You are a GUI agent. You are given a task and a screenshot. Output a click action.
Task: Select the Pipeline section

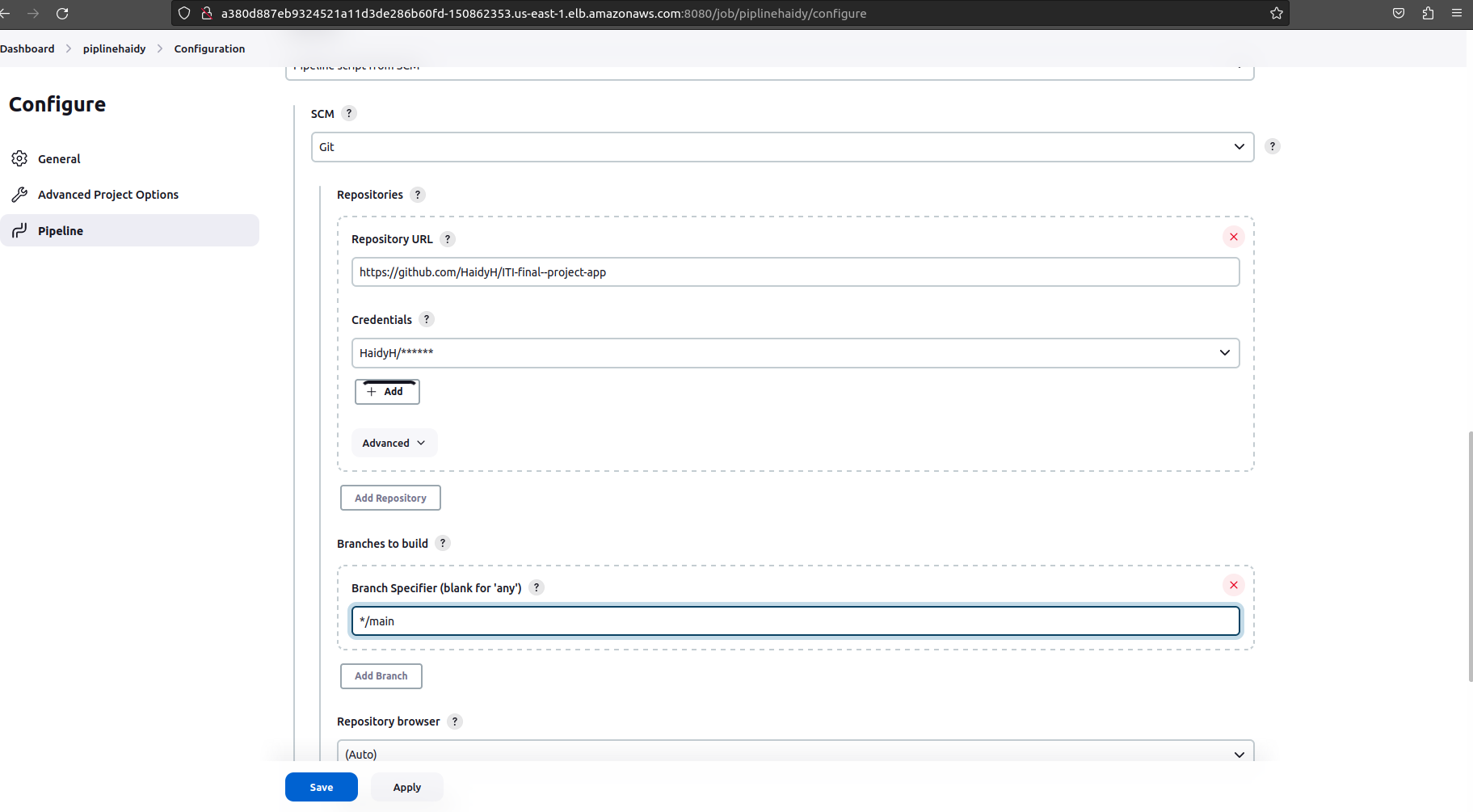pos(129,230)
